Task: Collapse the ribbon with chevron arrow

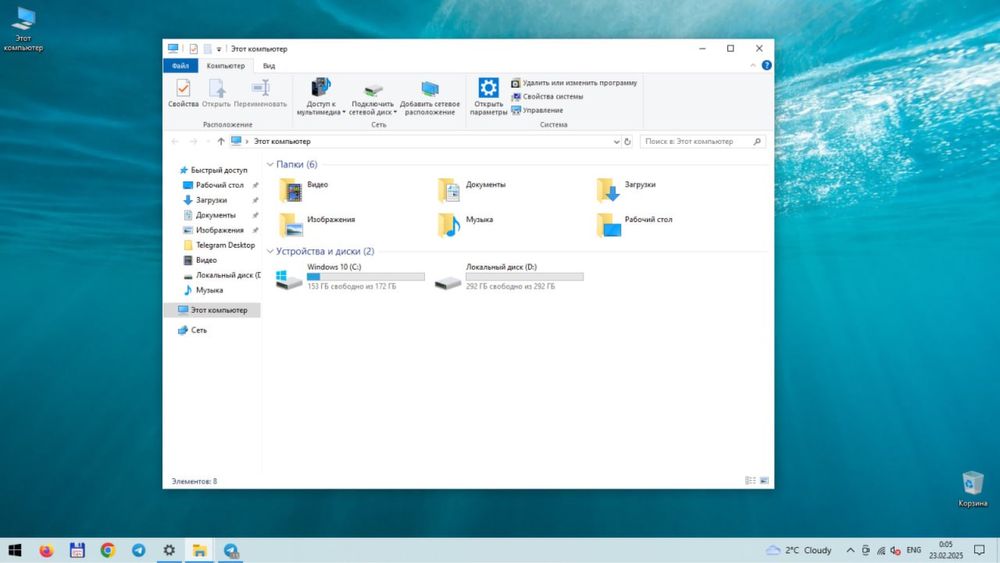Action: pos(753,65)
